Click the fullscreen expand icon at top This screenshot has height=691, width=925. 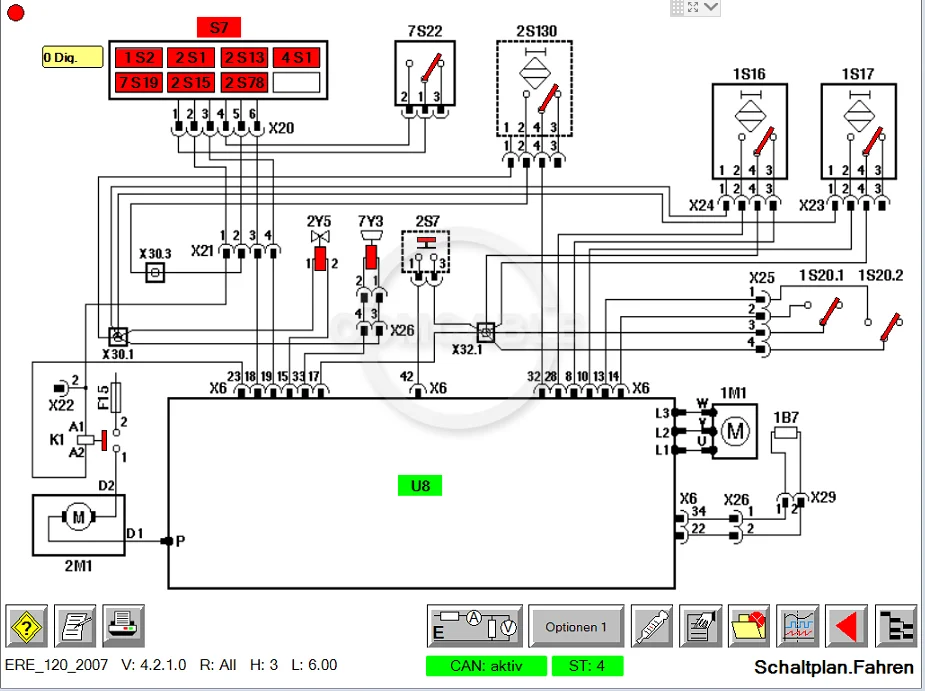point(694,7)
